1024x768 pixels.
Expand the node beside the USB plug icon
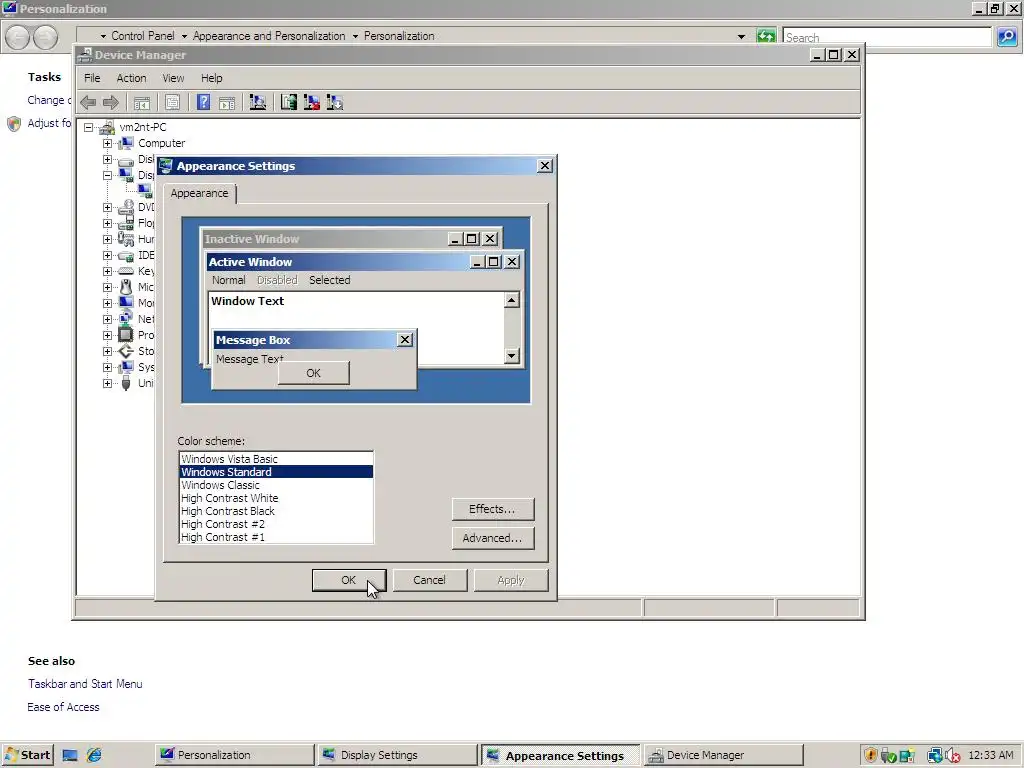[x=107, y=383]
